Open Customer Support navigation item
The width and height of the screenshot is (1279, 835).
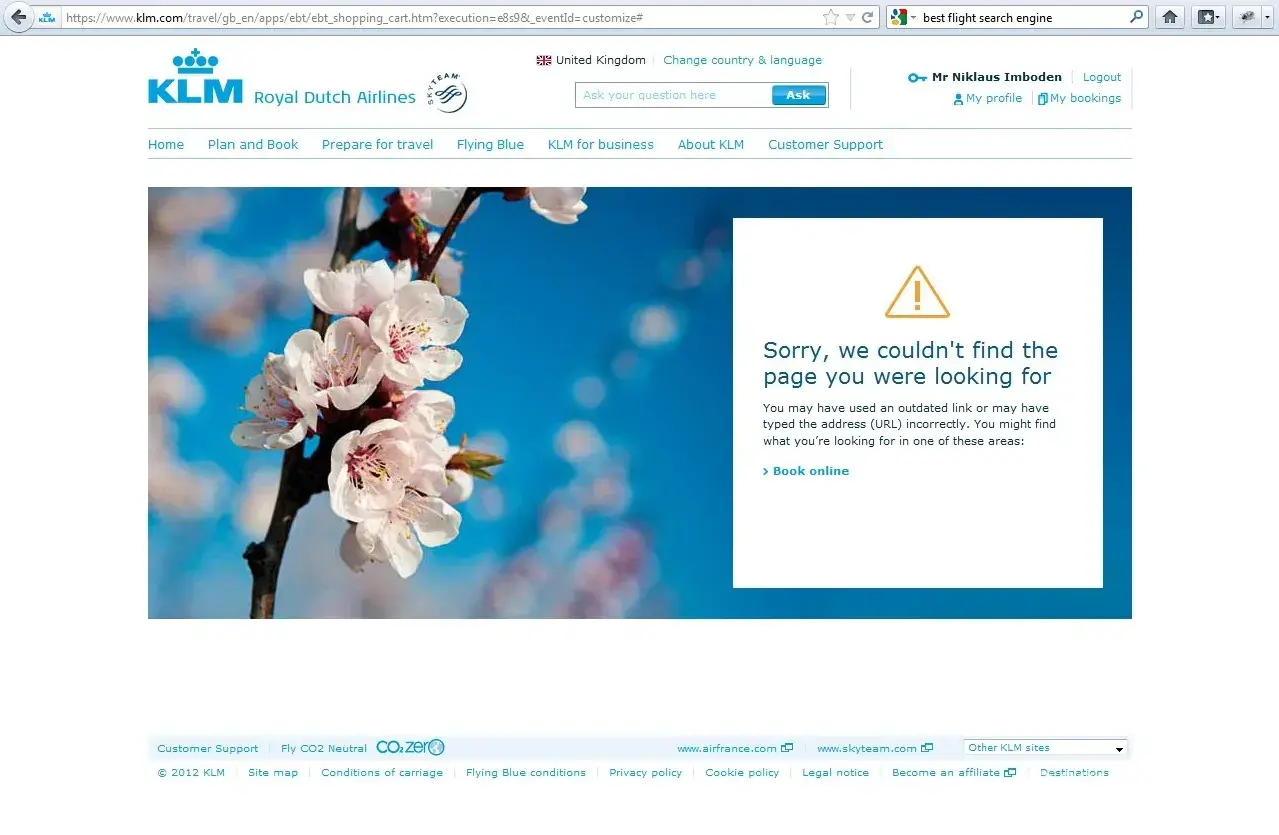pyautogui.click(x=825, y=144)
